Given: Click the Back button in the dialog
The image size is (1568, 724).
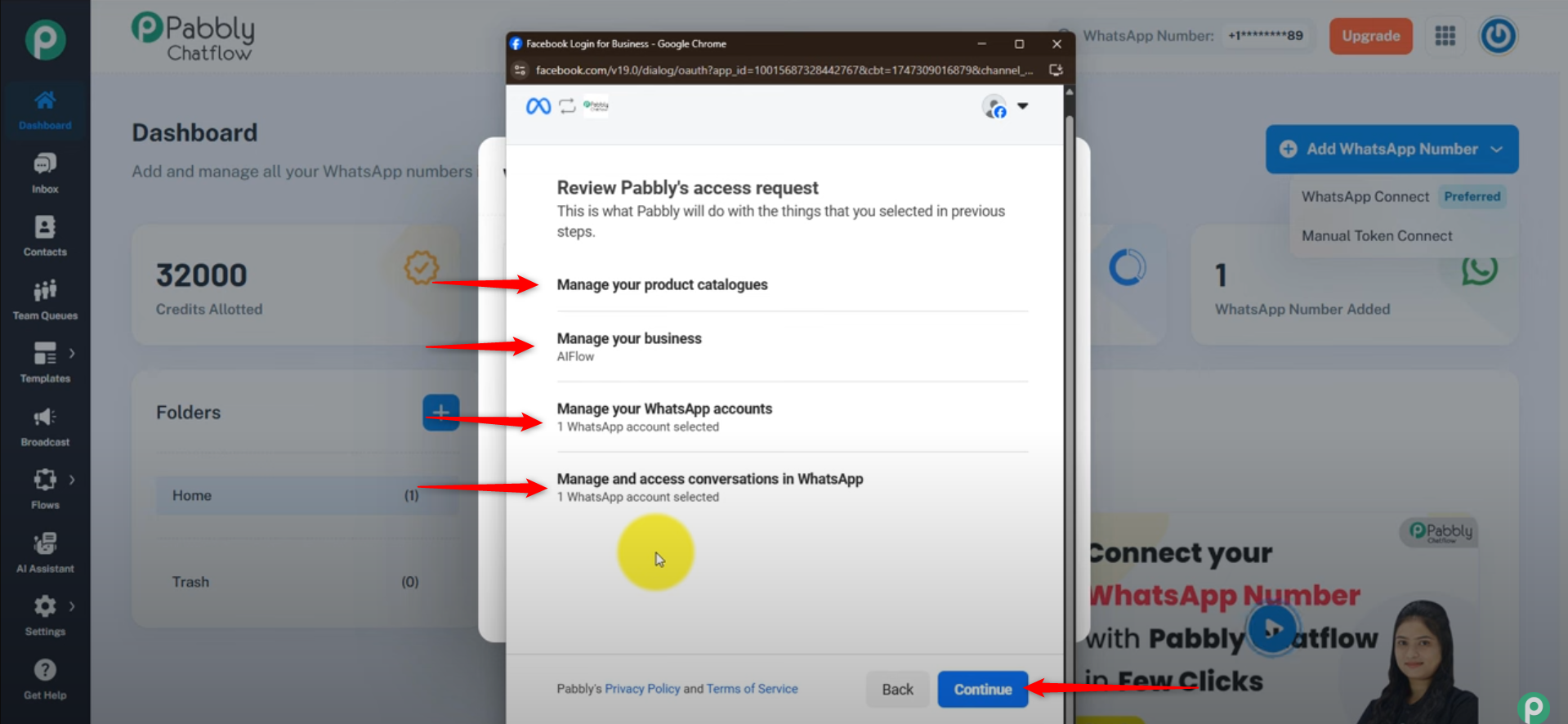Looking at the screenshot, I should coord(897,690).
